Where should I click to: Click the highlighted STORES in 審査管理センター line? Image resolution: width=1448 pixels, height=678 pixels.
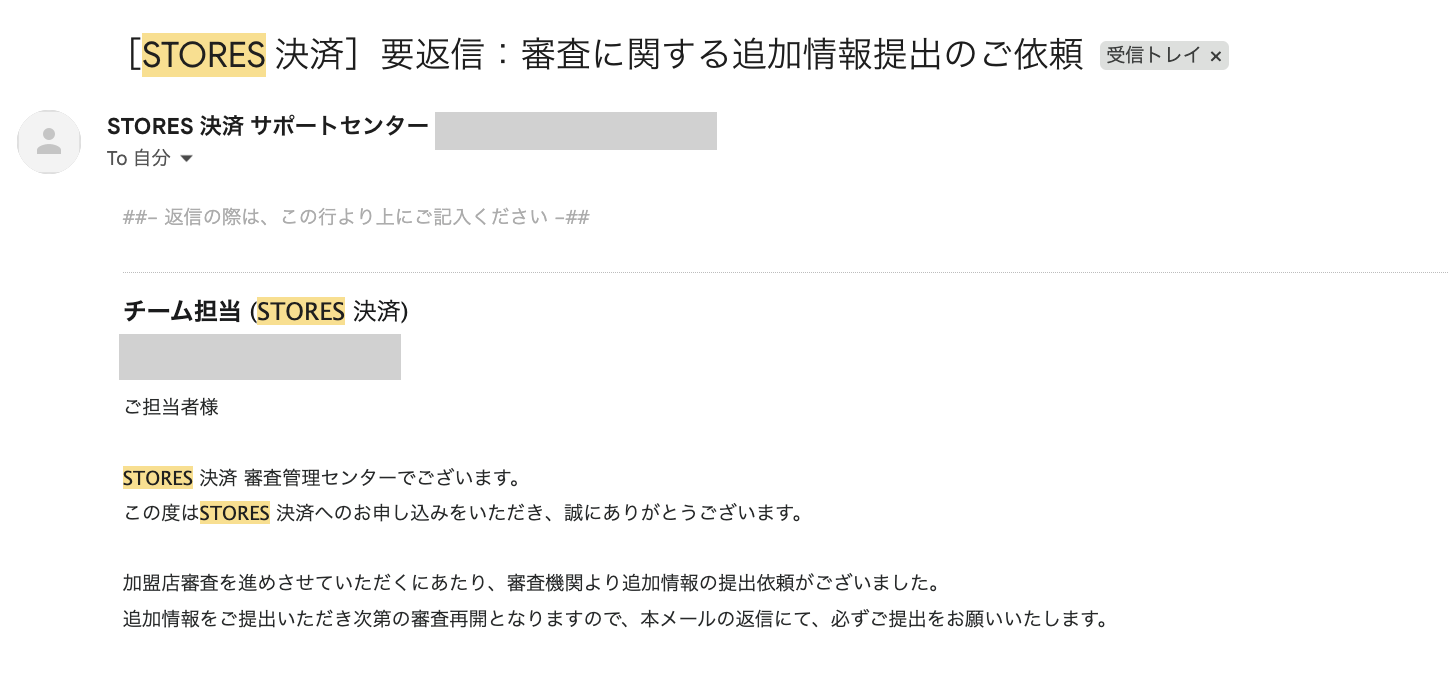pyautogui.click(x=157, y=477)
